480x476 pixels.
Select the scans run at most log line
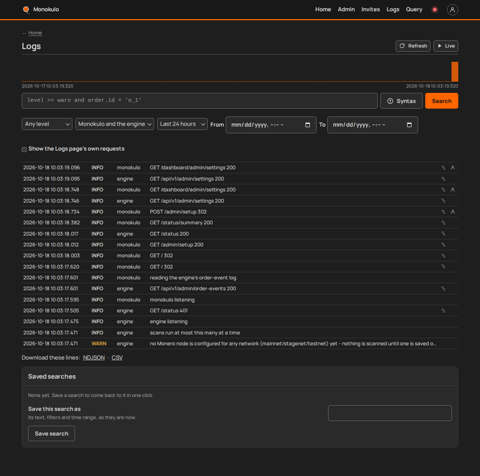click(239, 333)
